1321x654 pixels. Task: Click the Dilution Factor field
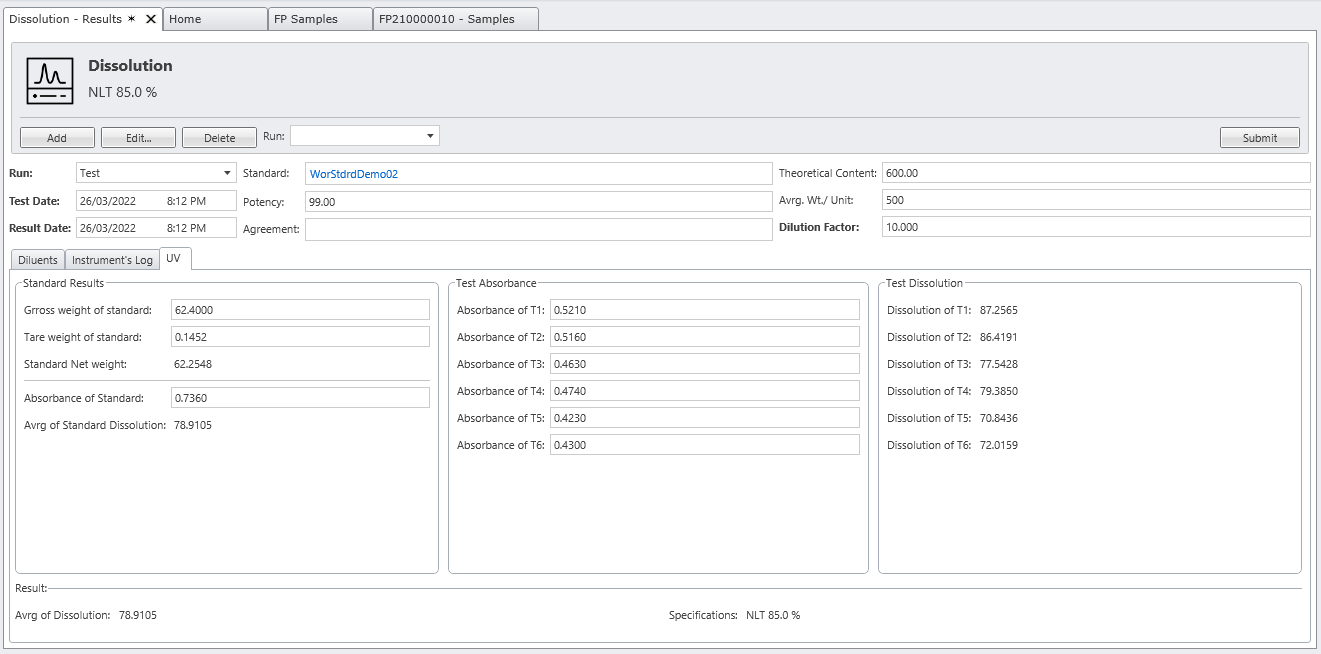[x=1096, y=227]
